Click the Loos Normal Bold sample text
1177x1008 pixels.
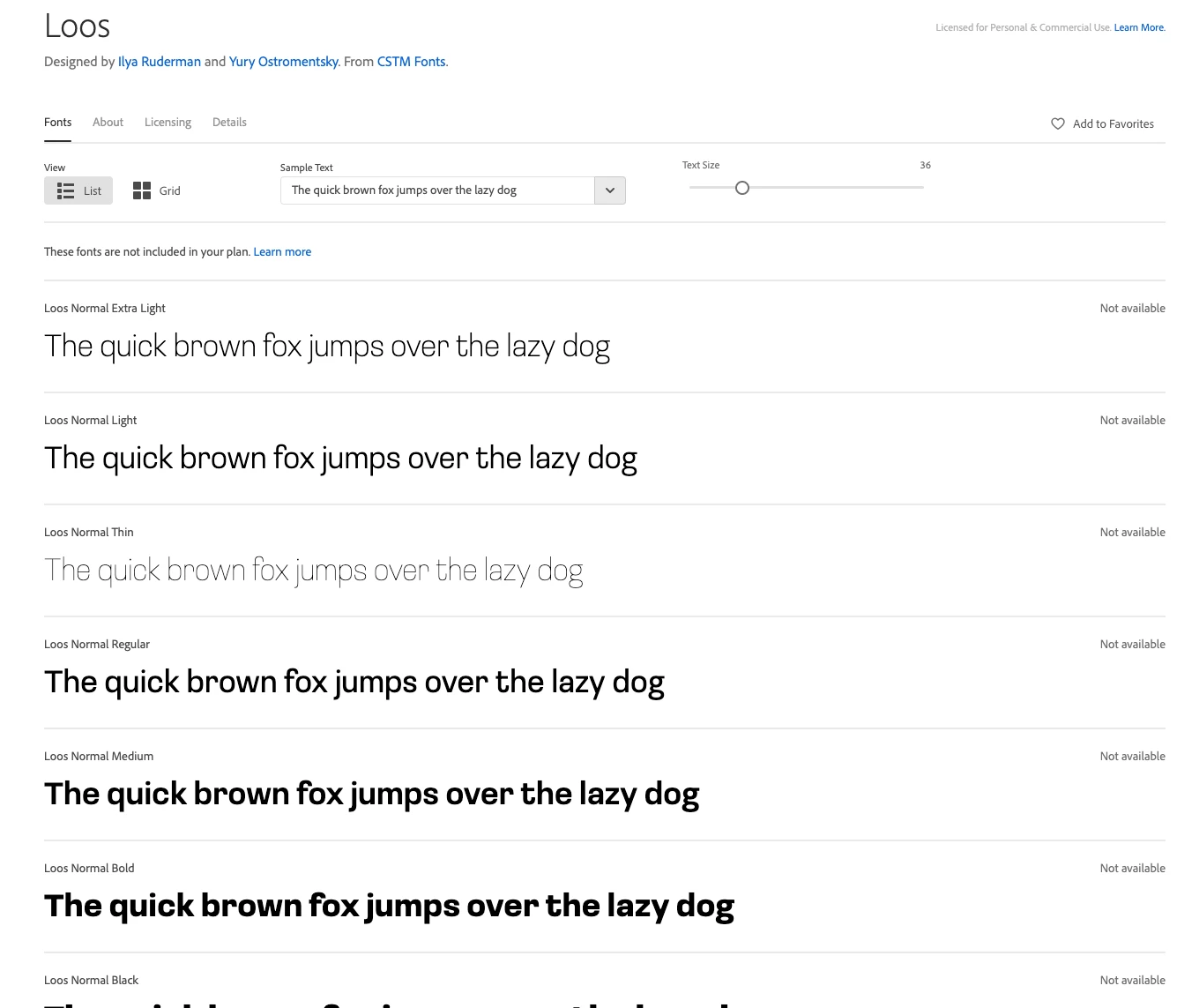390,907
